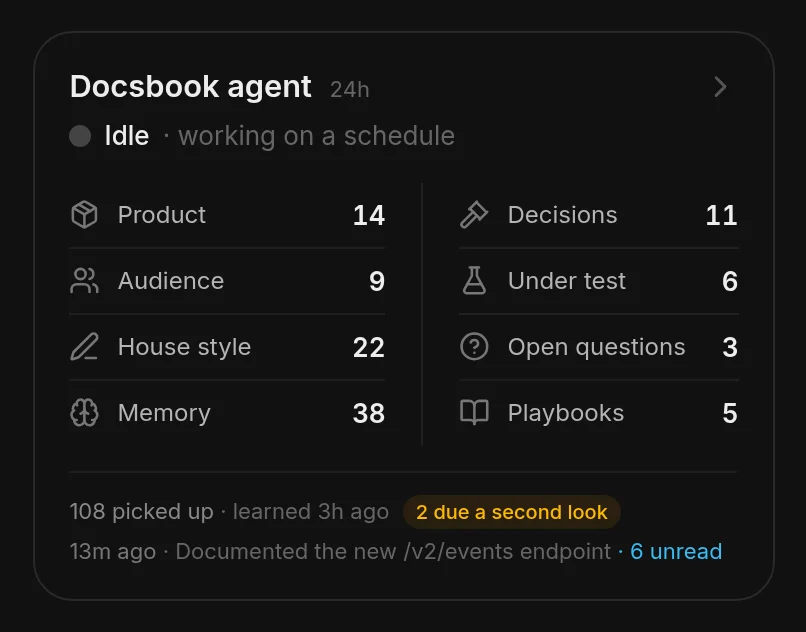Select the Memory label
This screenshot has height=632, width=806.
click(x=164, y=413)
